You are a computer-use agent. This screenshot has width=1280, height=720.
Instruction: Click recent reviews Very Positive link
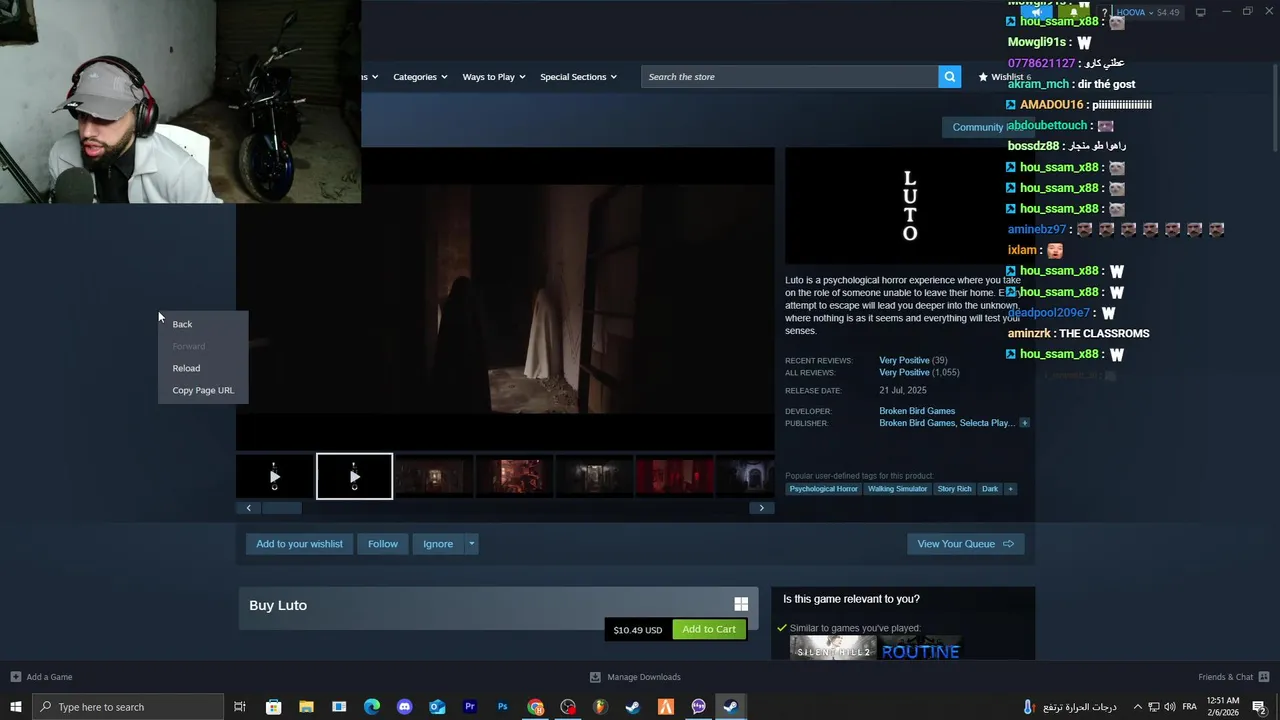(904, 360)
